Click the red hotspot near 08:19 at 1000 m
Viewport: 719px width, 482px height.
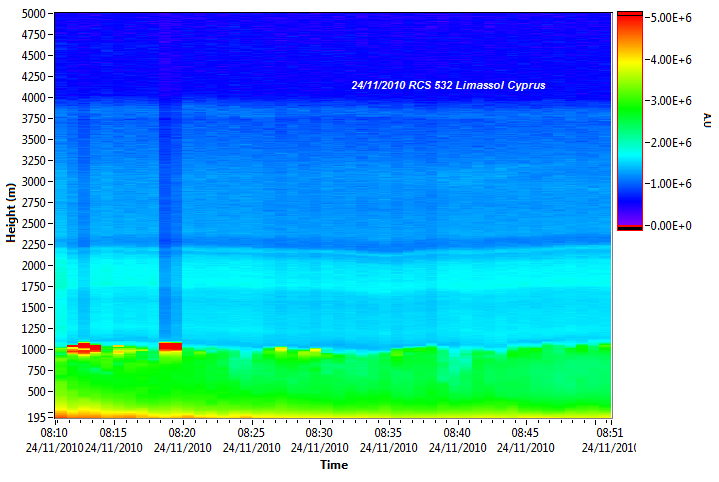point(171,346)
